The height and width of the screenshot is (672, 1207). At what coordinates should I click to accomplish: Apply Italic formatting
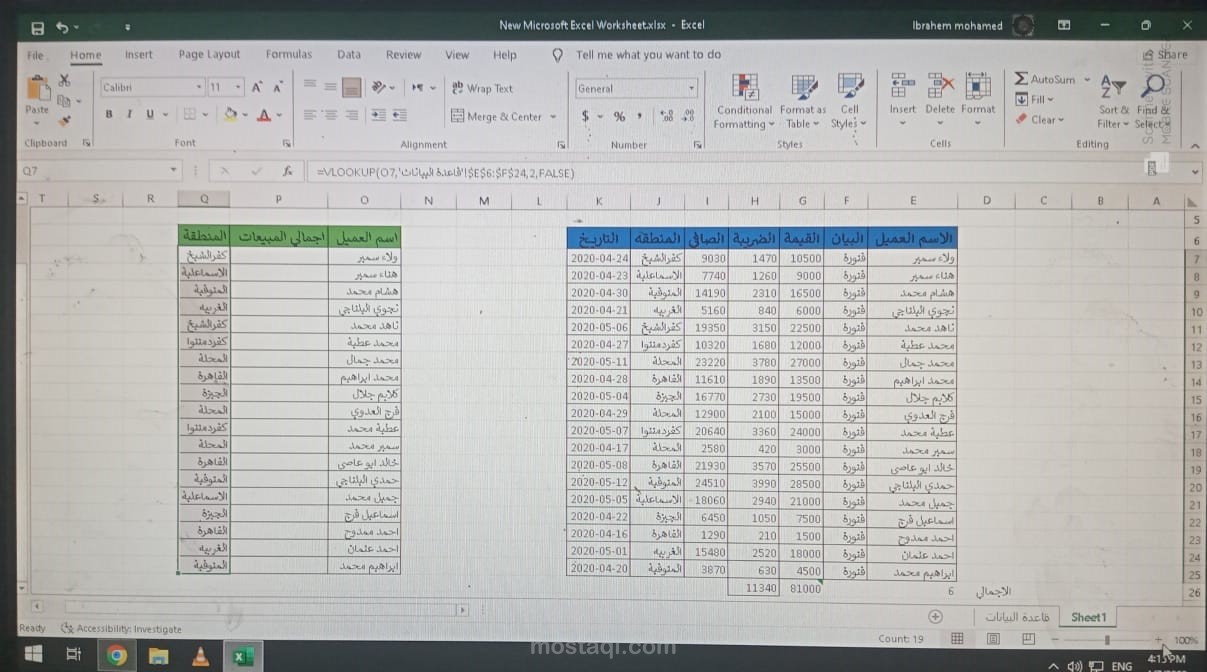pyautogui.click(x=130, y=115)
